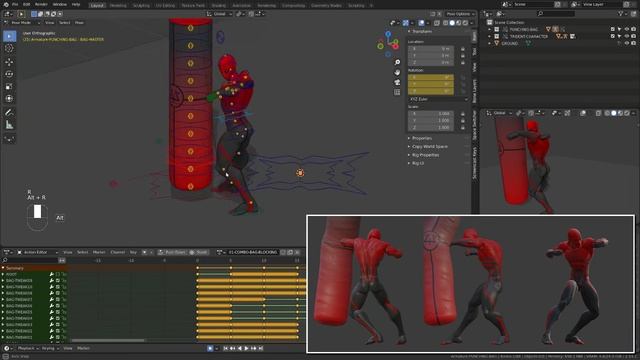The width and height of the screenshot is (640, 360).
Task: Collapse the Transform panel in sidebar
Action: [422, 31]
